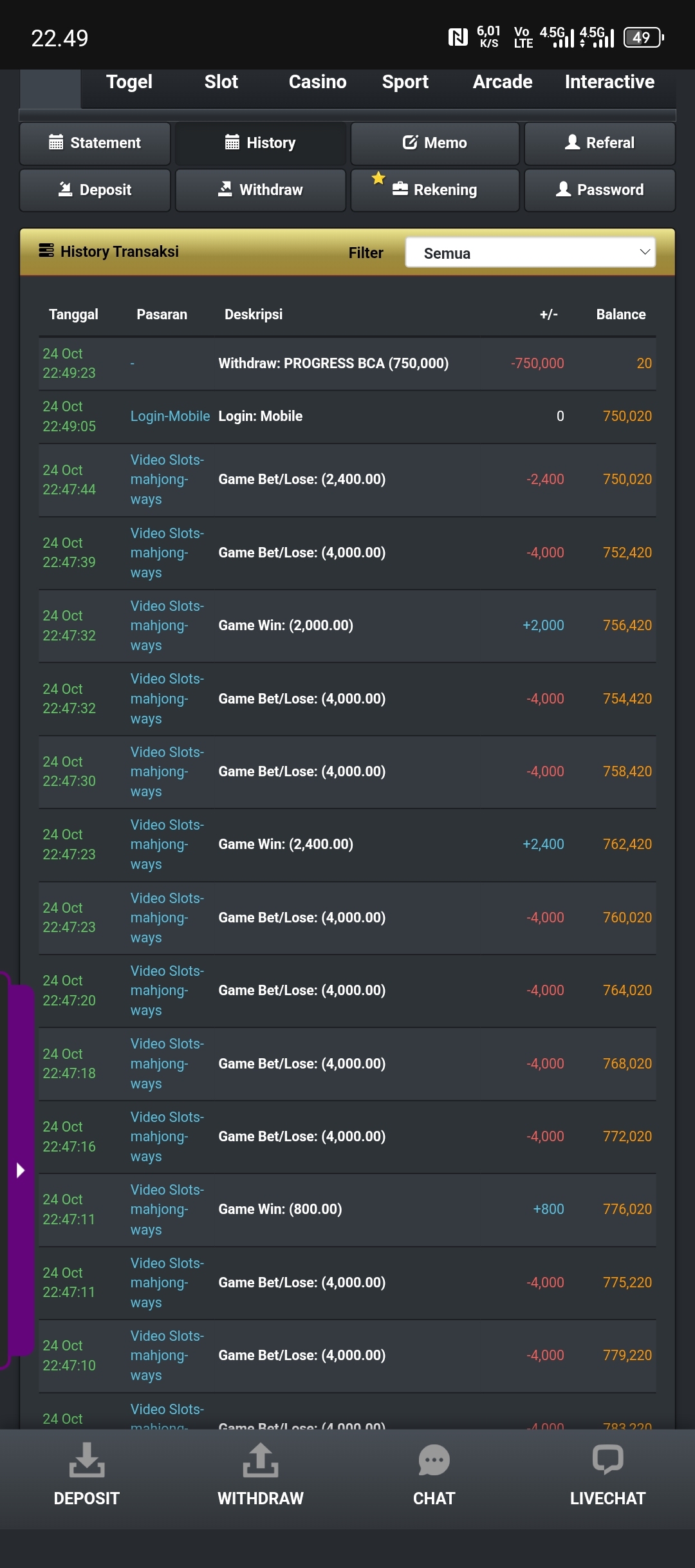
Task: Select the Arcade tab
Action: [x=503, y=82]
